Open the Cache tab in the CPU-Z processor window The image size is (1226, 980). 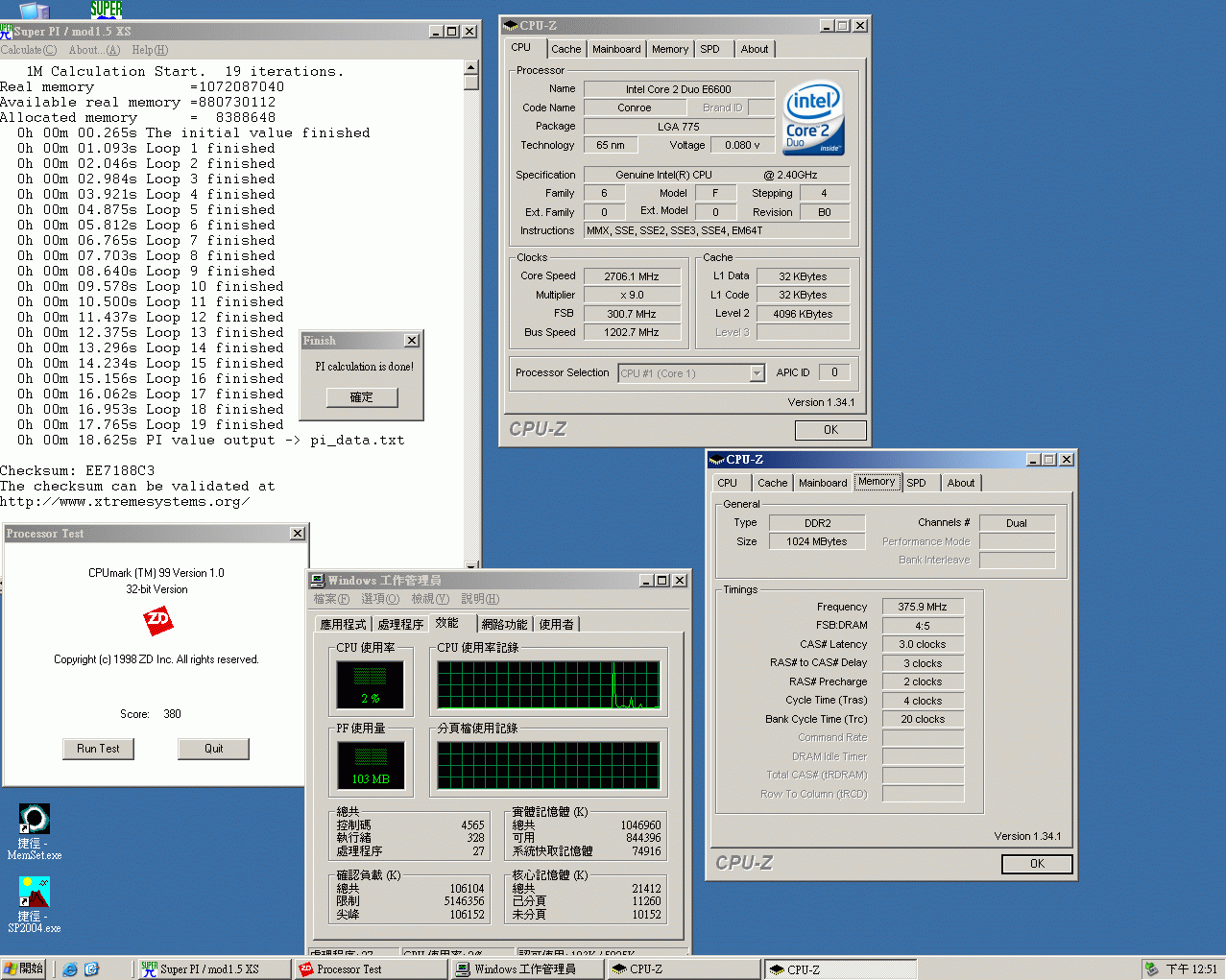click(x=565, y=49)
